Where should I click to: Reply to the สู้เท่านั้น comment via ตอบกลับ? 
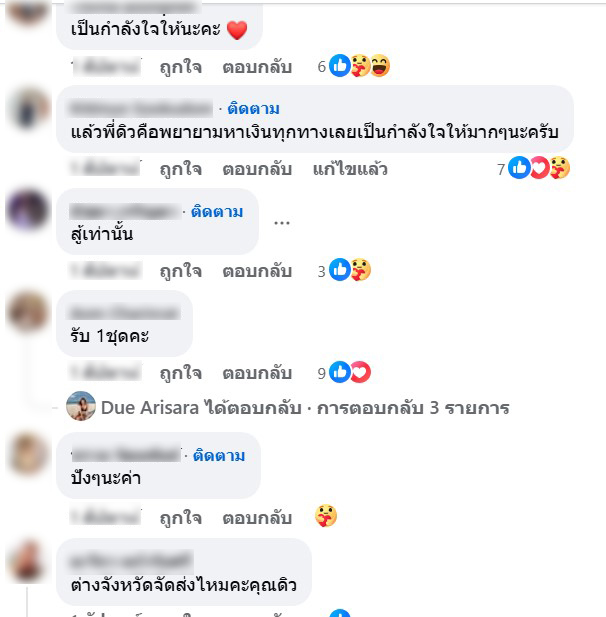[x=257, y=271]
